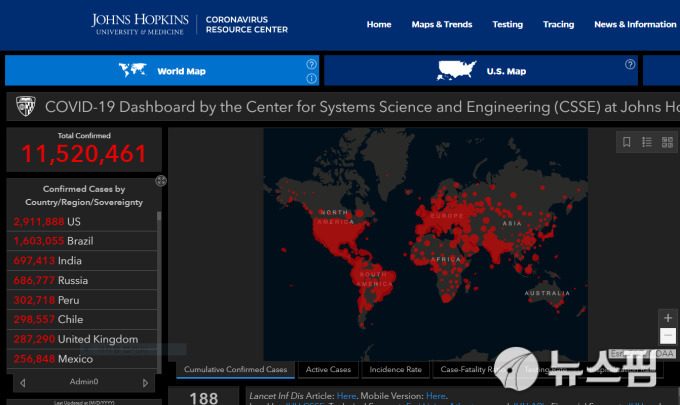Open the Testing menu
This screenshot has width=680, height=405.
click(x=507, y=24)
